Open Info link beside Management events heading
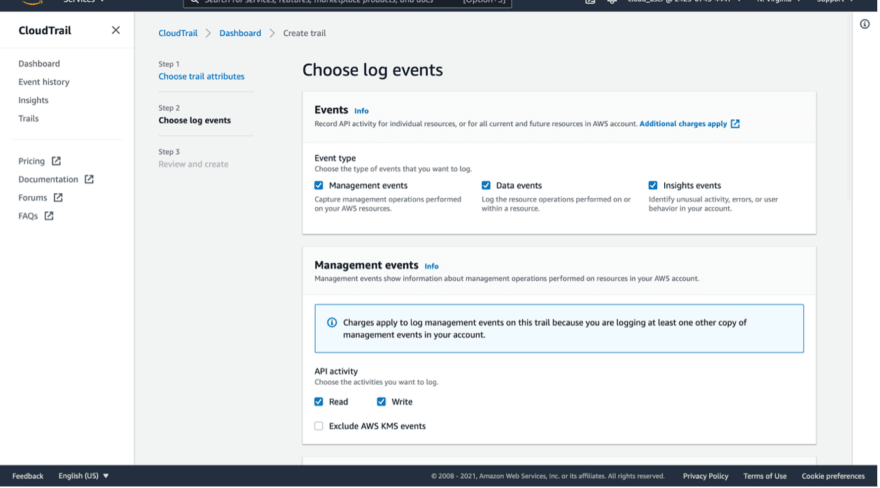This screenshot has width=880, height=488. [432, 266]
